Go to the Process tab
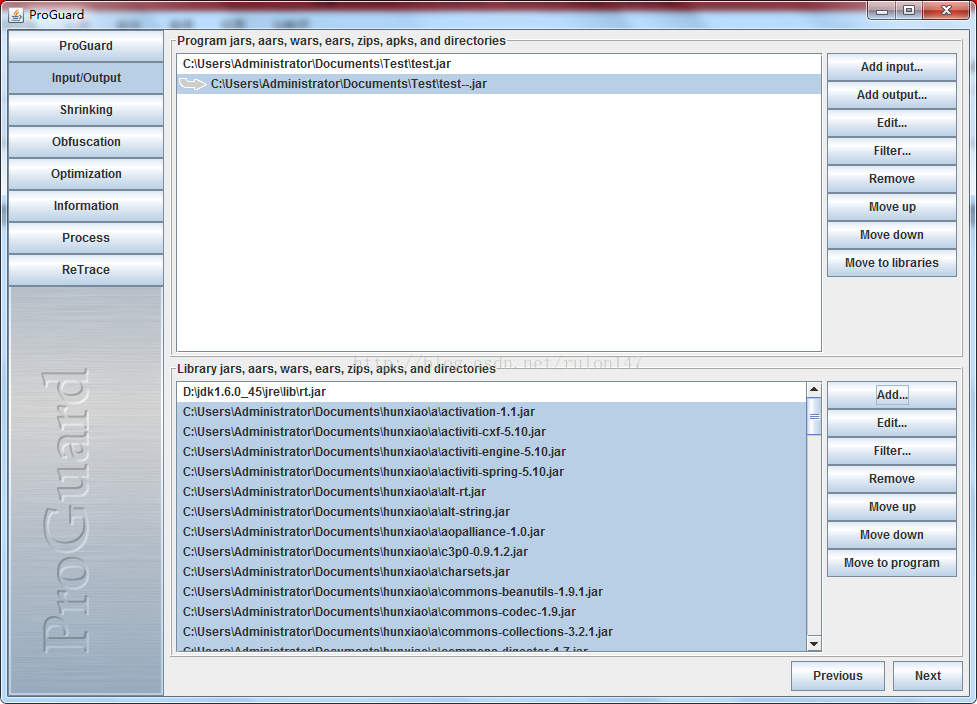 86,238
